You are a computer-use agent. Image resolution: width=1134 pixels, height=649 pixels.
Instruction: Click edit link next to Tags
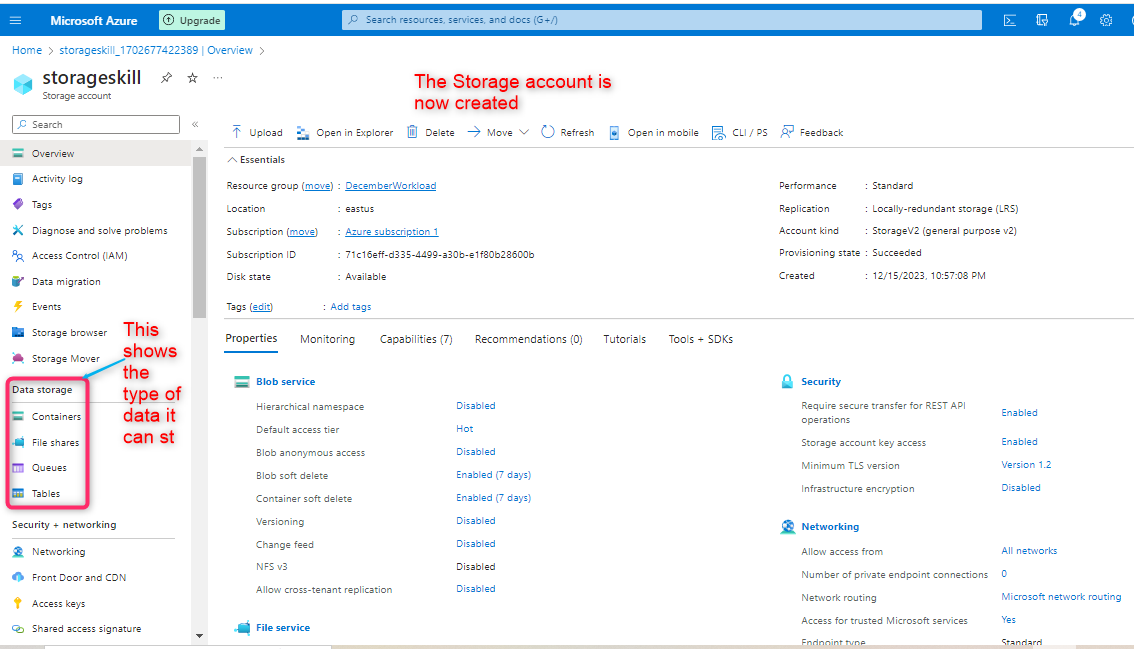[261, 307]
